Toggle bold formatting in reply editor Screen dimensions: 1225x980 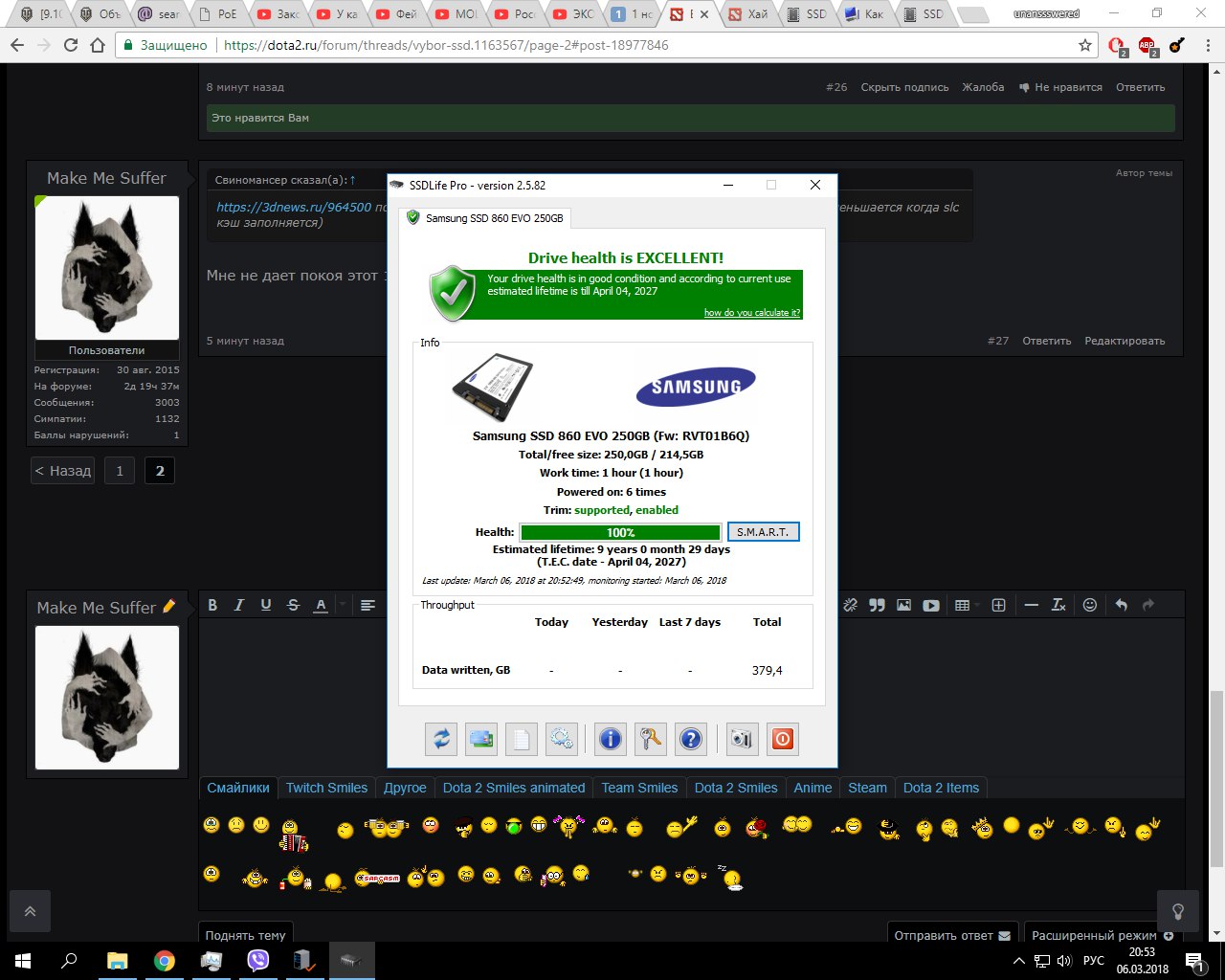point(212,605)
